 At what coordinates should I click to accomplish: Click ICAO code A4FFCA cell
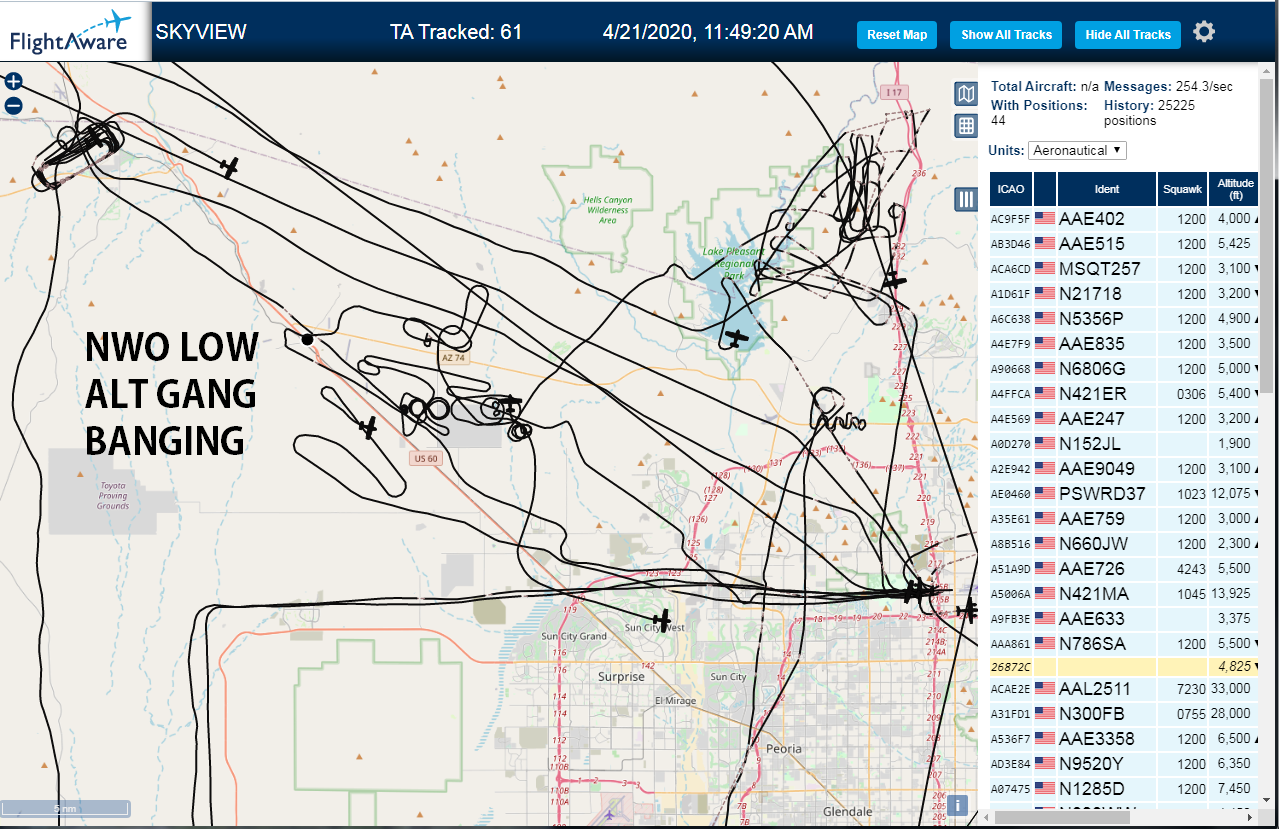[1010, 395]
